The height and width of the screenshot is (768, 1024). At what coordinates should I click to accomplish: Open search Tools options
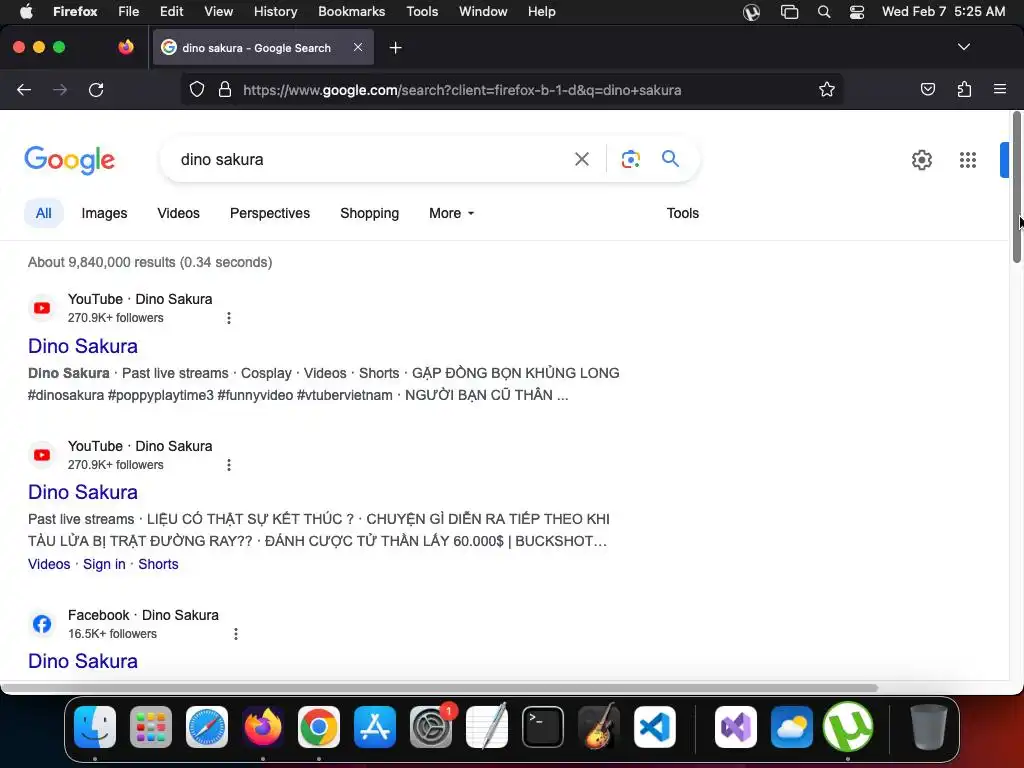tap(682, 214)
